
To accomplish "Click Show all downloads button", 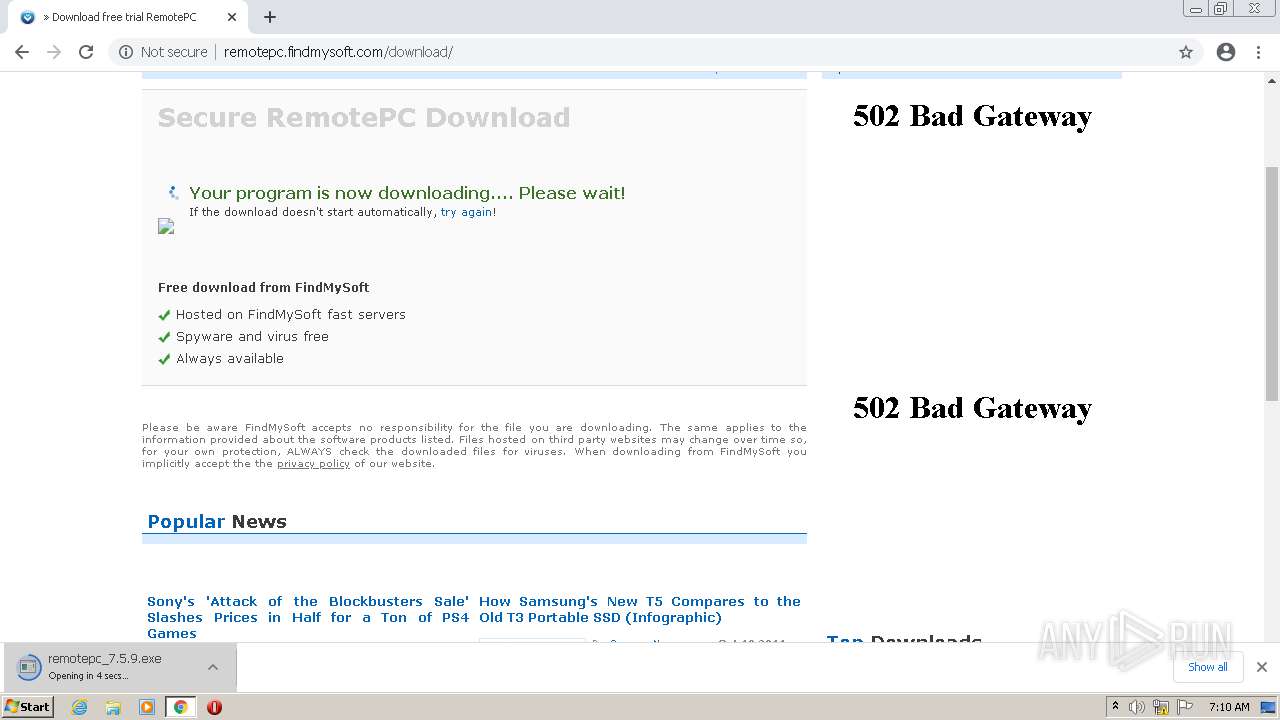I will pyautogui.click(x=1207, y=667).
